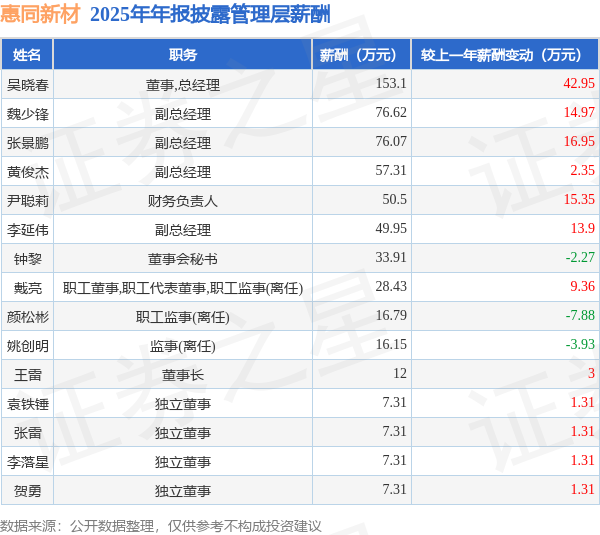
Task: Click the change value 13.9
Action: [x=582, y=228]
